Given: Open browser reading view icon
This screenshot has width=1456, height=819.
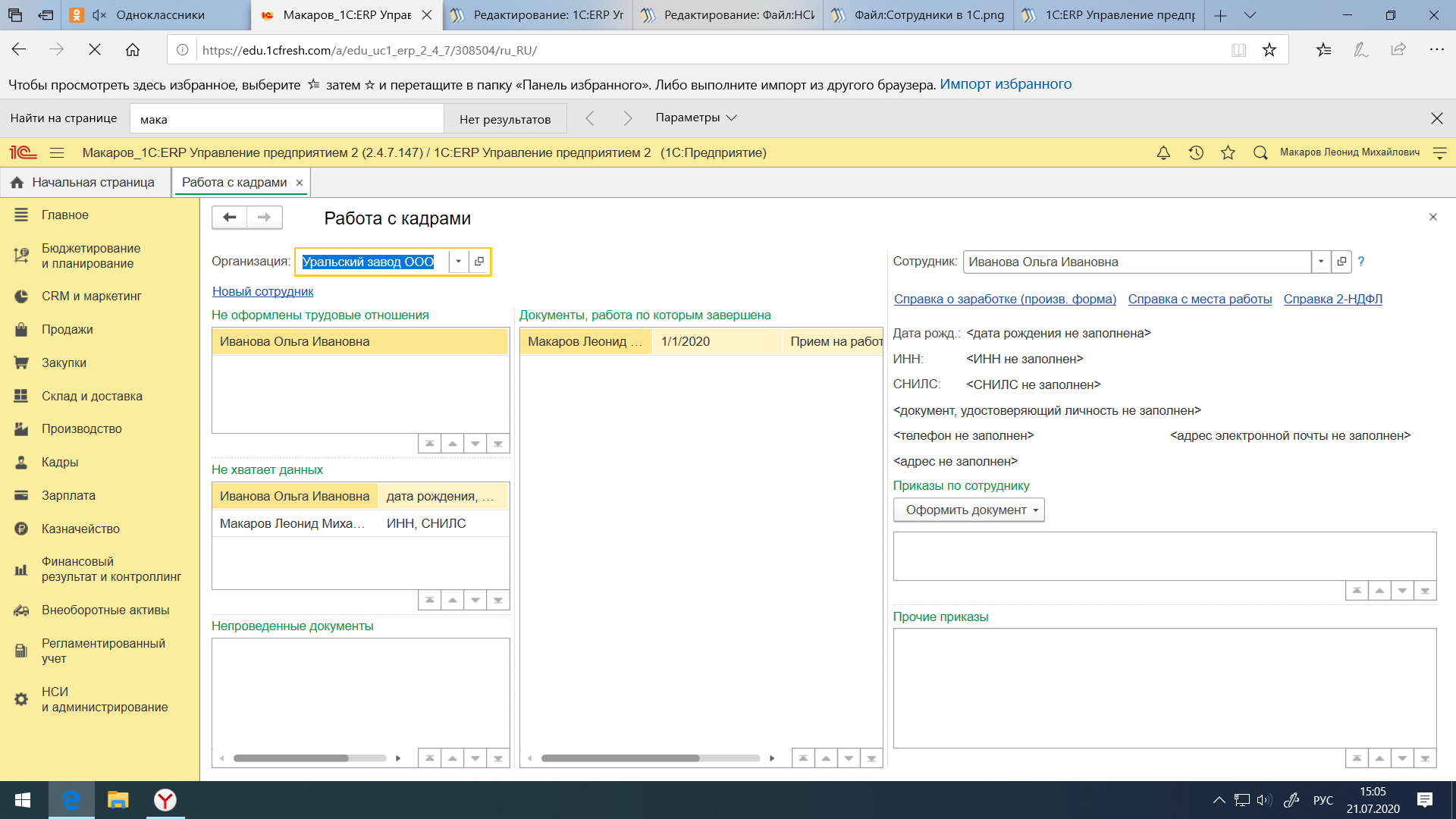Looking at the screenshot, I should [1239, 50].
